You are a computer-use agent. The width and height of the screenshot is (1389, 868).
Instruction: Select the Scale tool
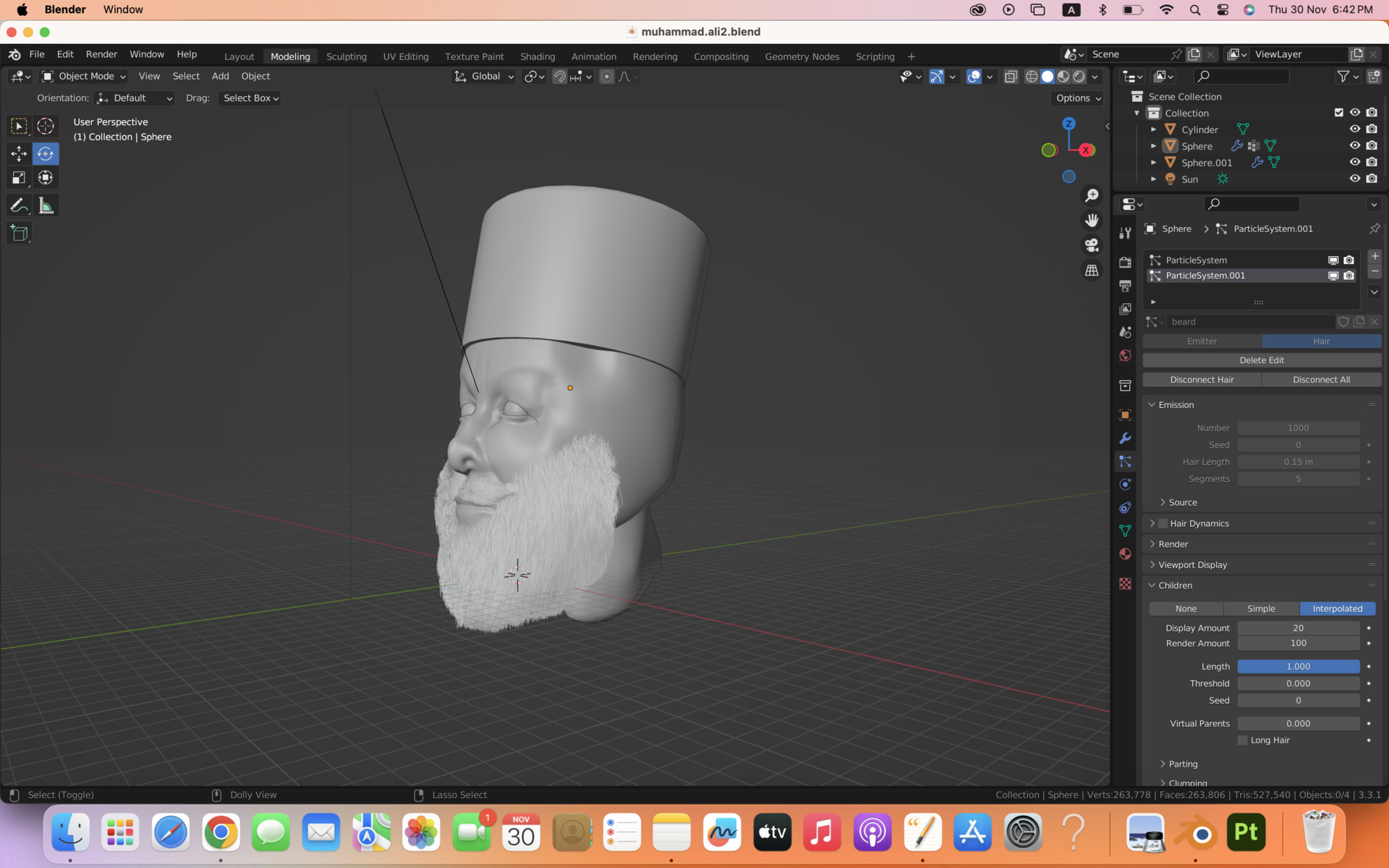coord(19,178)
